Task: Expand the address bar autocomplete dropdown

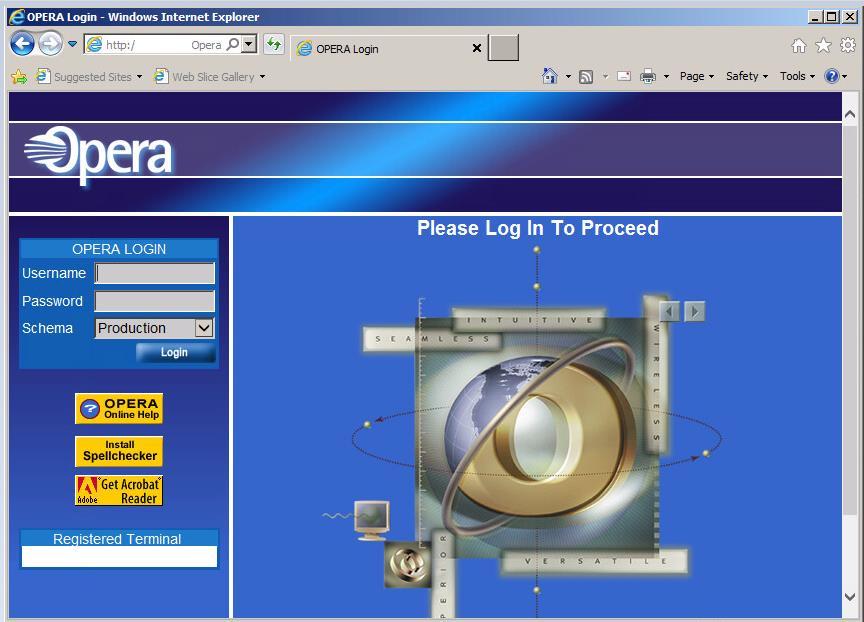Action: pyautogui.click(x=249, y=44)
